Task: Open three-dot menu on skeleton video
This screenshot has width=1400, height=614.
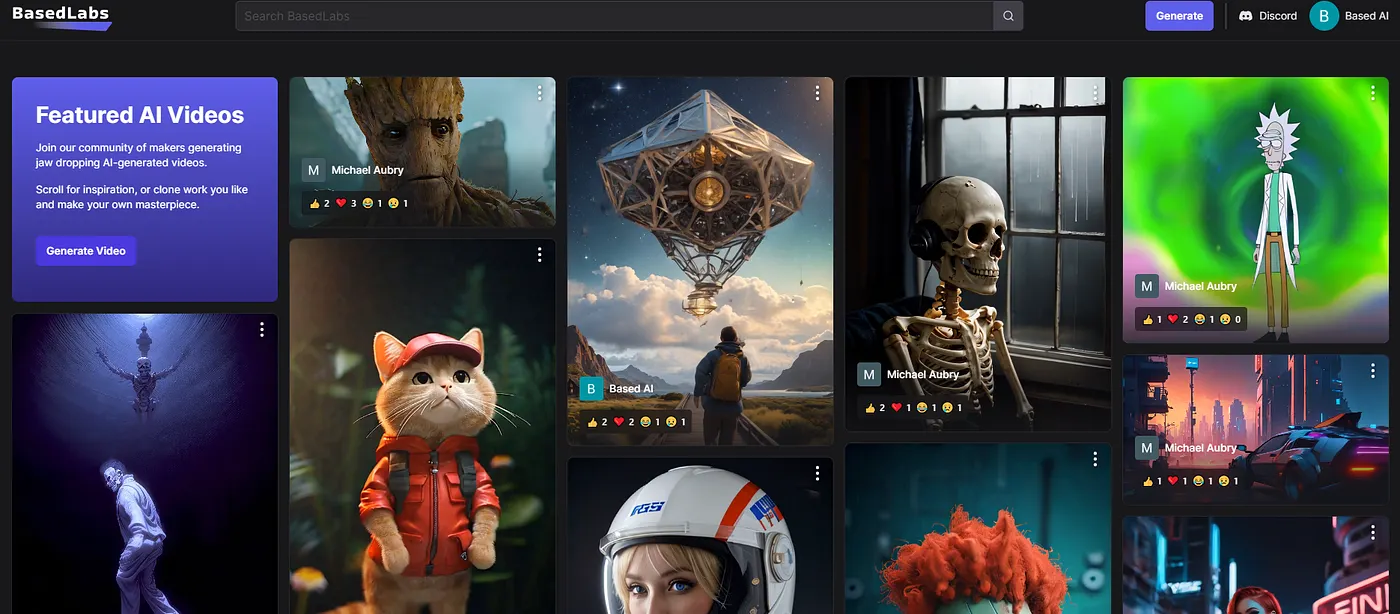Action: coord(1095,93)
